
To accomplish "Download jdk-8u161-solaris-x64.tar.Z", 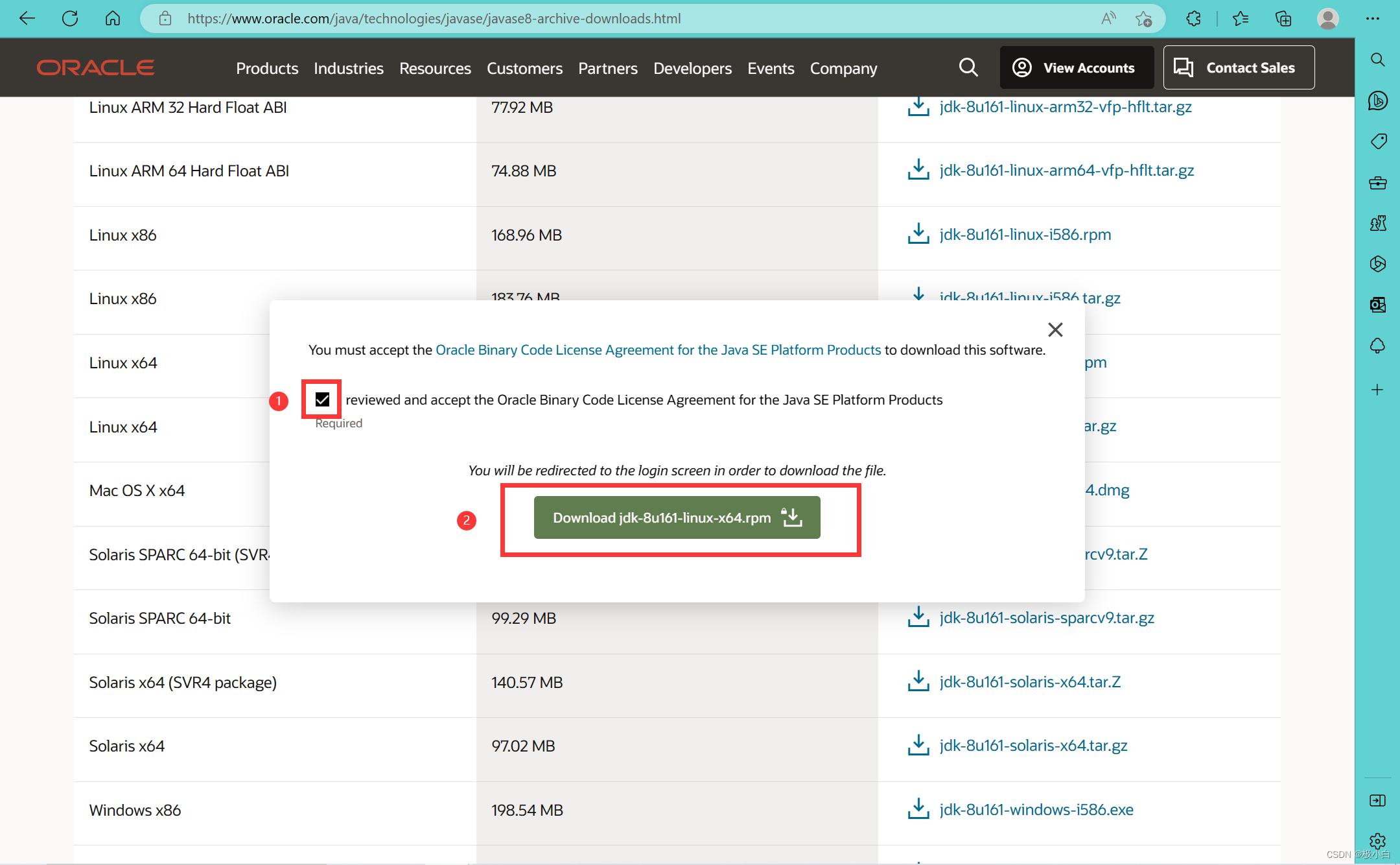I will 1030,681.
